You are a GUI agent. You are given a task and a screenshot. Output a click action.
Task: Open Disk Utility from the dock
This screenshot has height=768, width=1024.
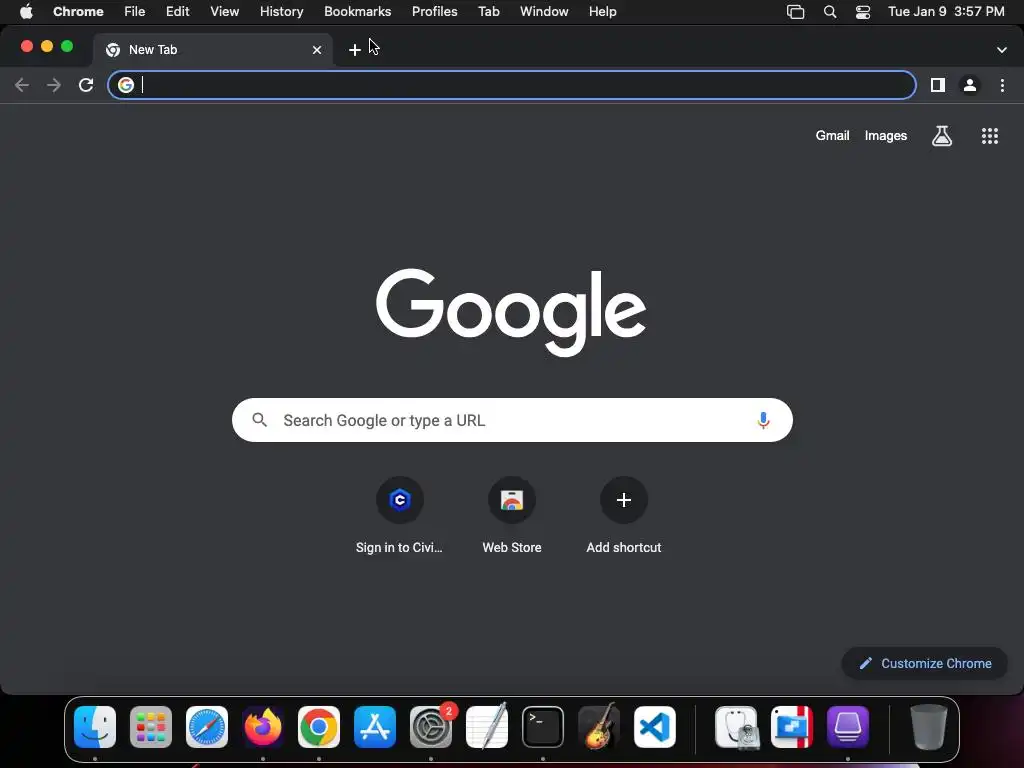coord(736,727)
